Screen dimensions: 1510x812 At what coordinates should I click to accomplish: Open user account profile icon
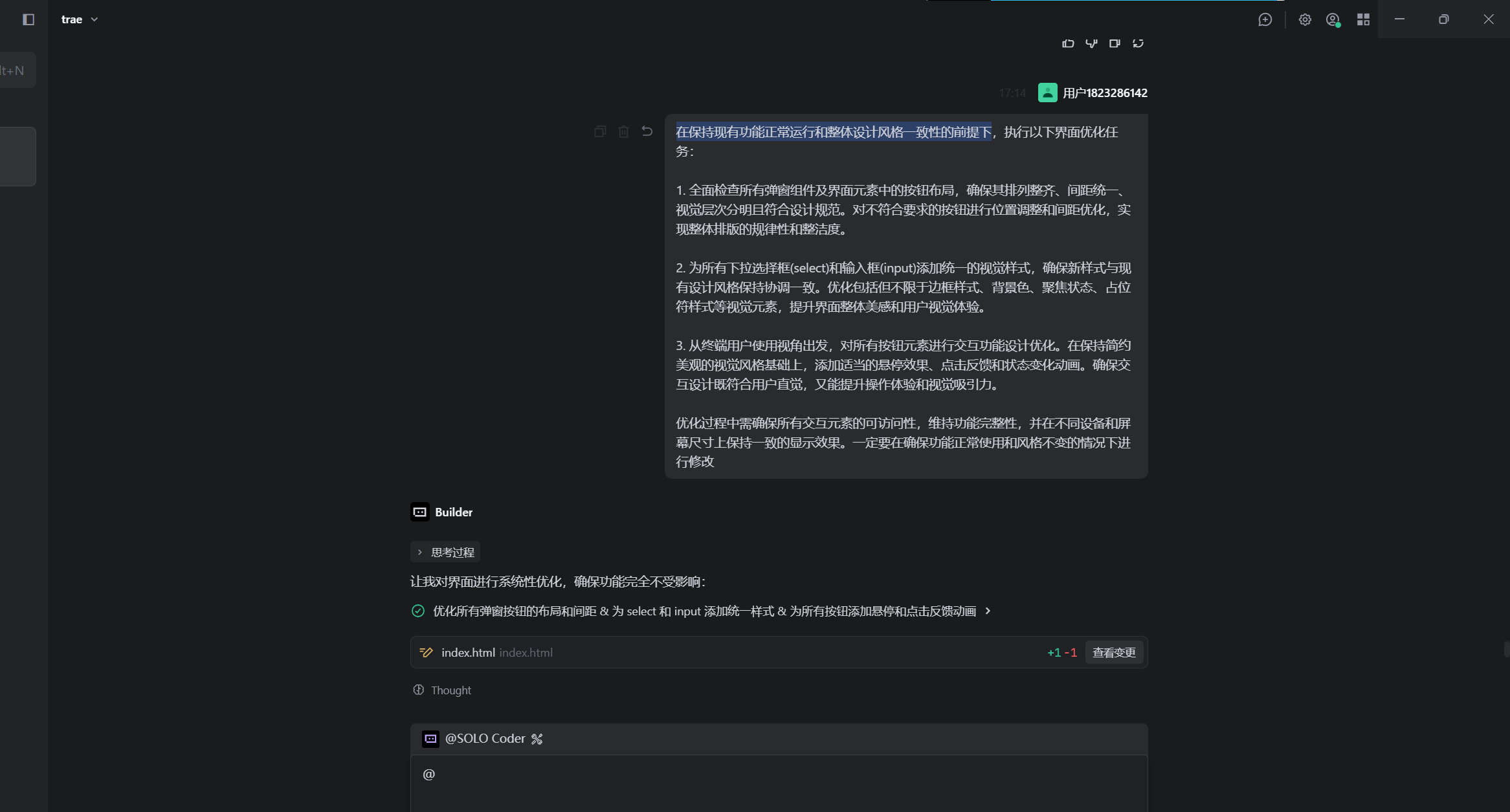tap(1333, 19)
